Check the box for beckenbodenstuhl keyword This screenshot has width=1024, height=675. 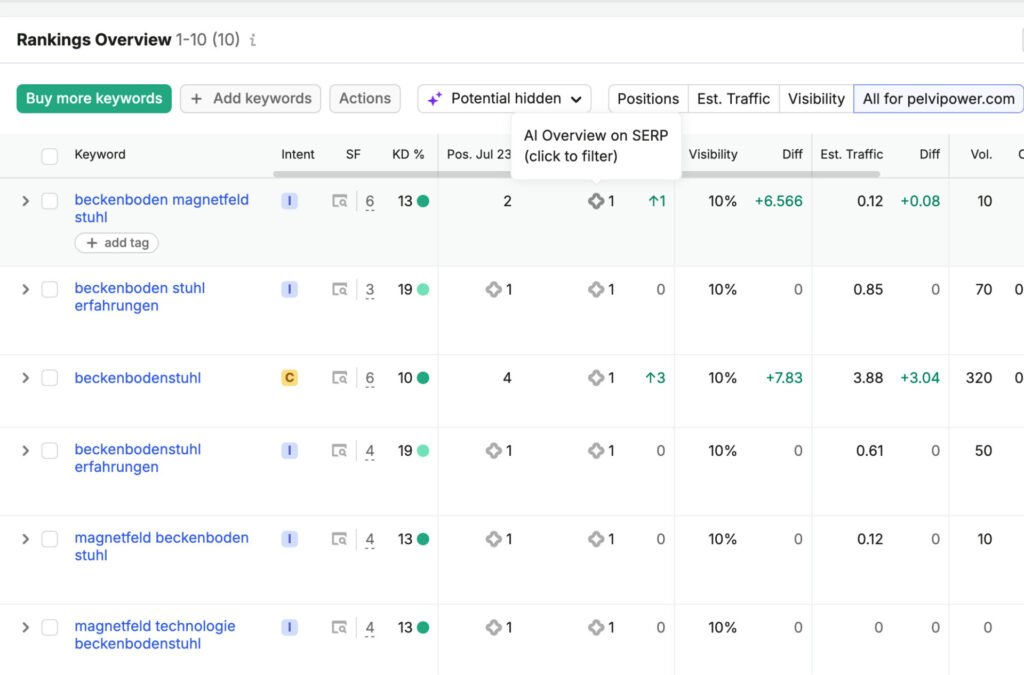pyautogui.click(x=50, y=377)
